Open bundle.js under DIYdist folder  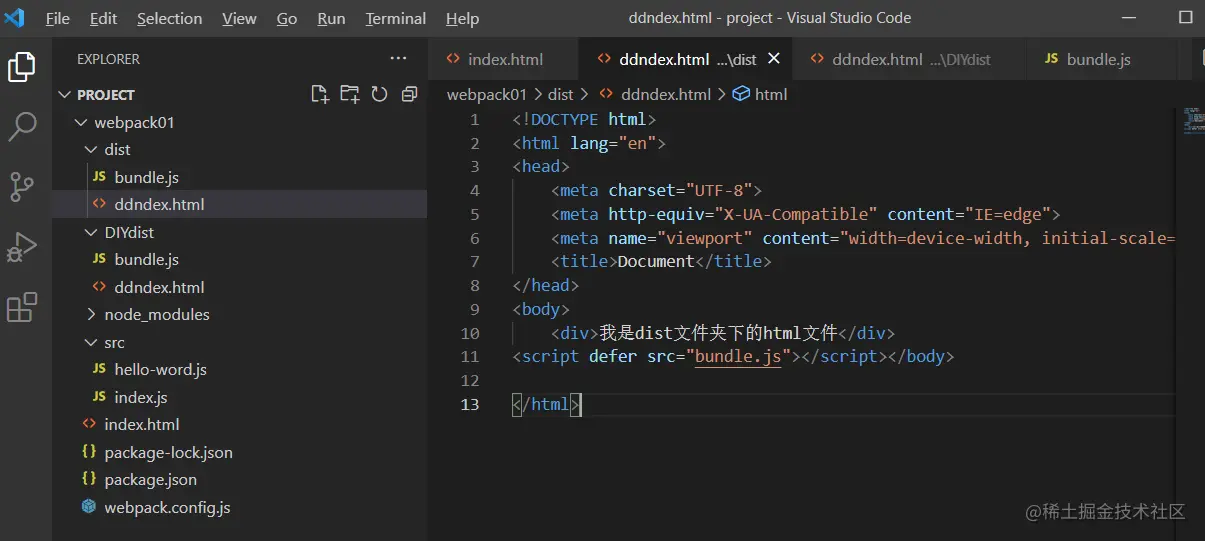240,259
